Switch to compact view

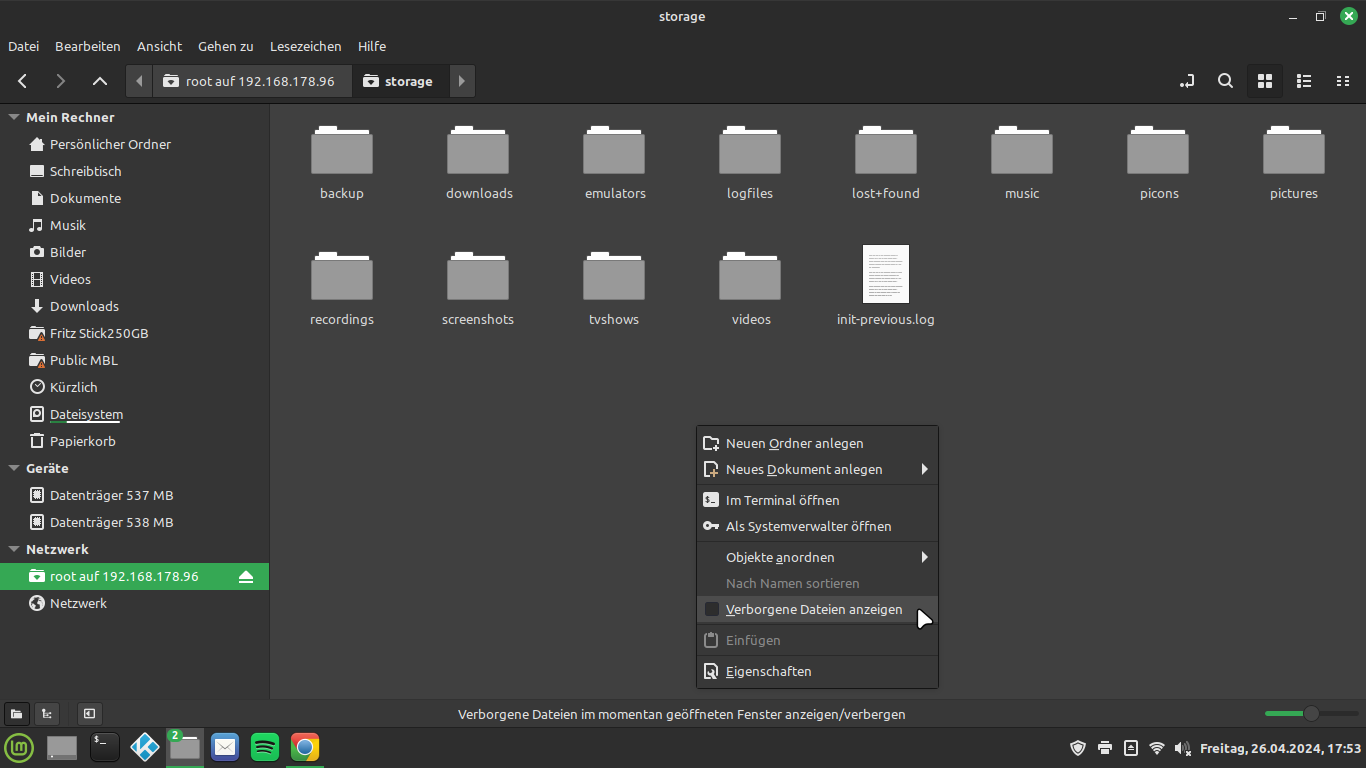point(1343,81)
